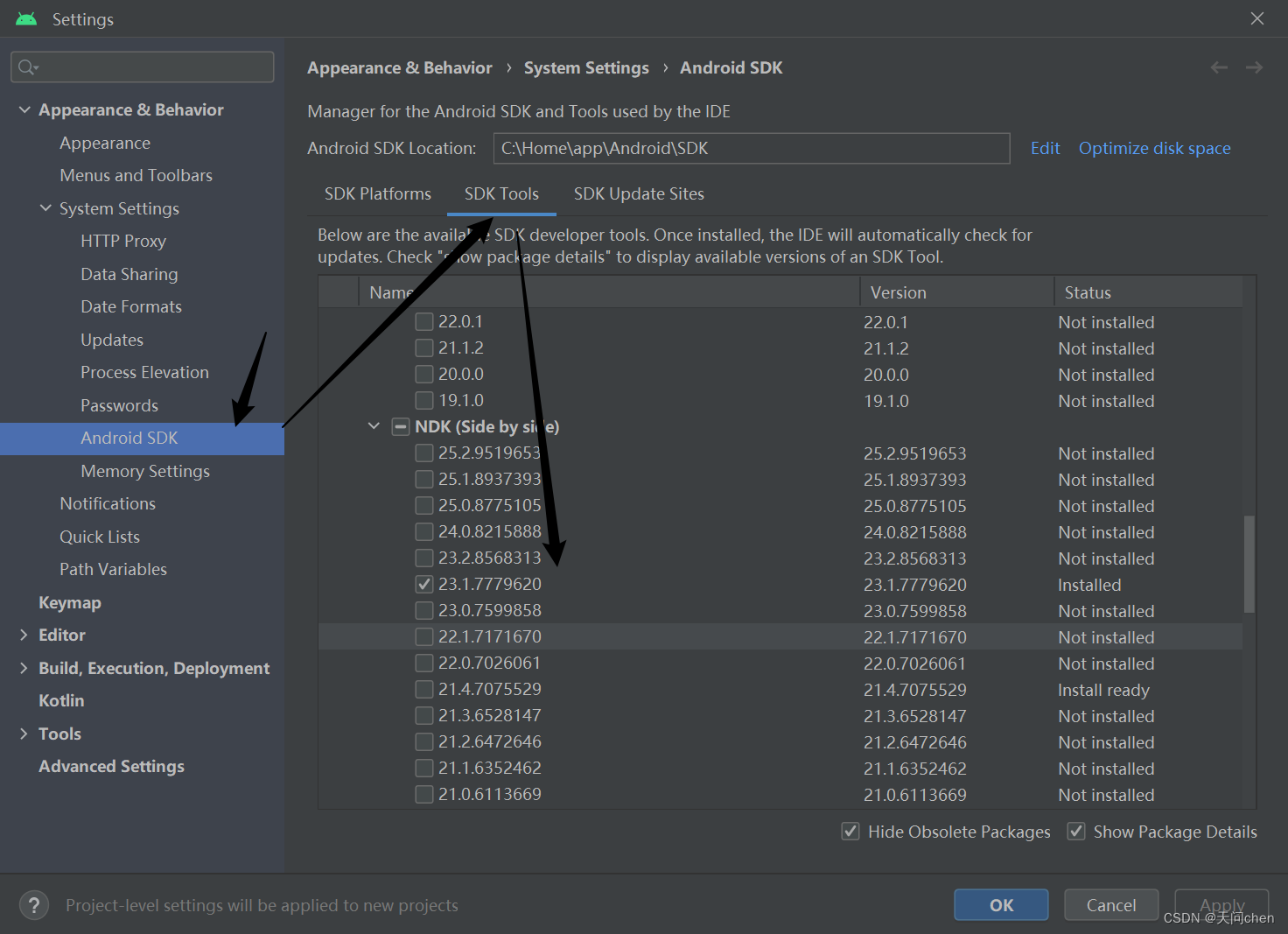Image resolution: width=1288 pixels, height=934 pixels.
Task: Click the forward navigation arrow
Action: click(1254, 67)
